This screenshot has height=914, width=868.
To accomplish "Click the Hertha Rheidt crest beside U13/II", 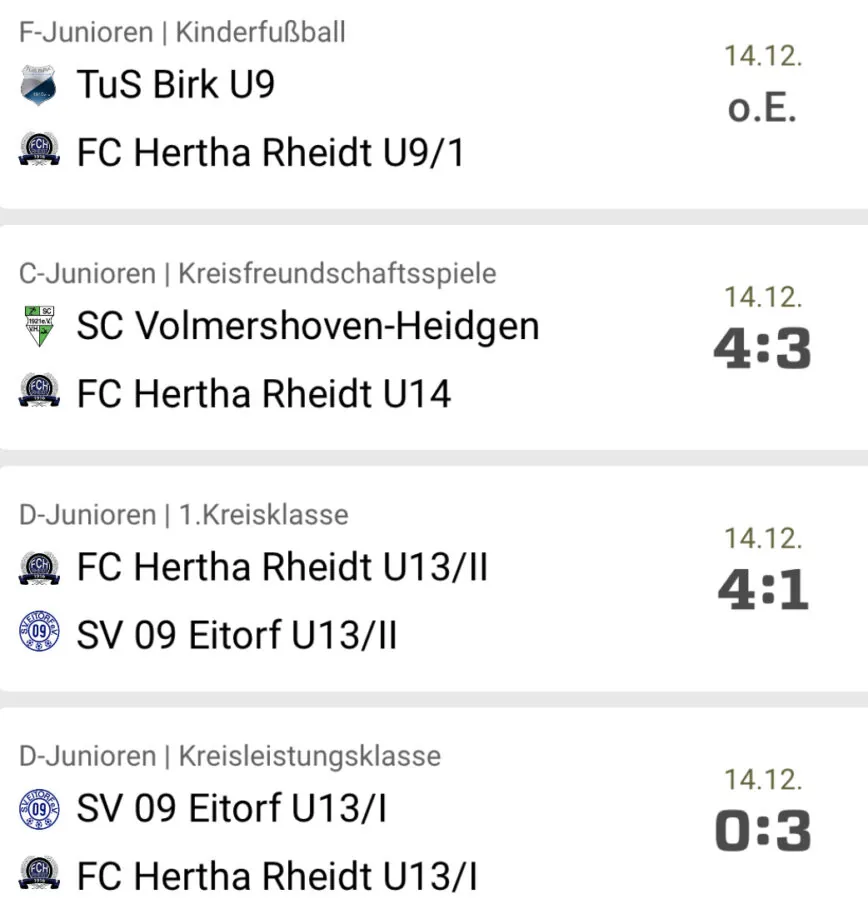I will (39, 568).
